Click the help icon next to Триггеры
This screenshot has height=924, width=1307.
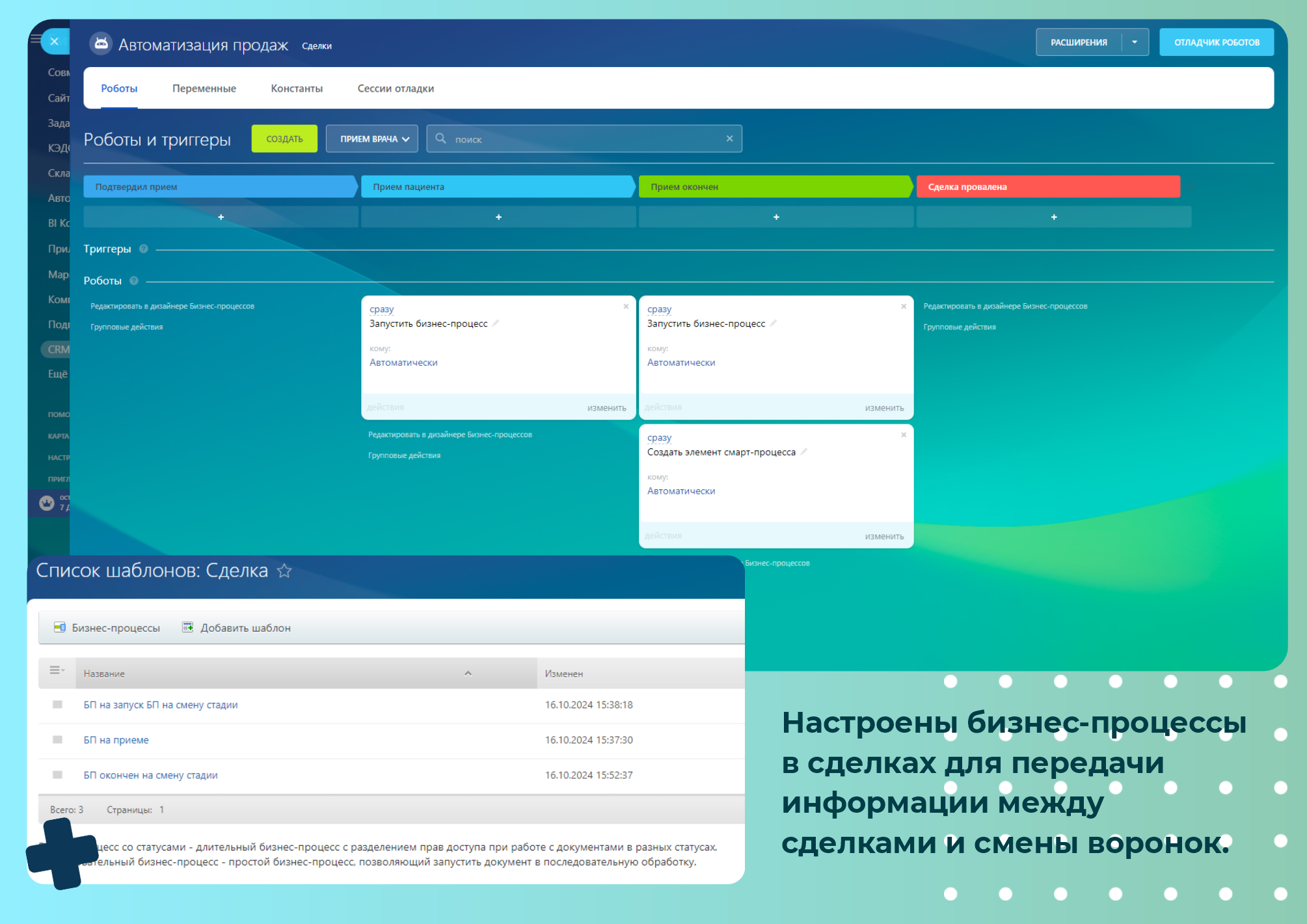tap(144, 249)
